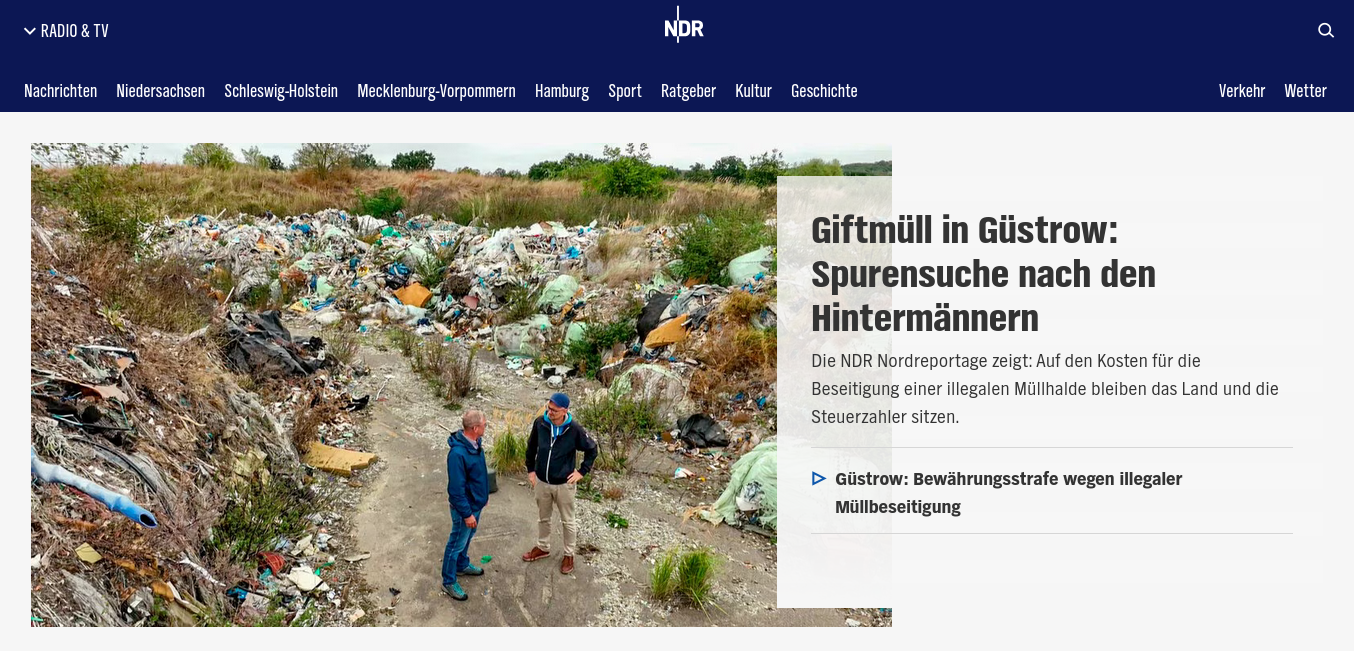Open the Schleswig-Holstein section
The height and width of the screenshot is (651, 1366).
coord(281,91)
